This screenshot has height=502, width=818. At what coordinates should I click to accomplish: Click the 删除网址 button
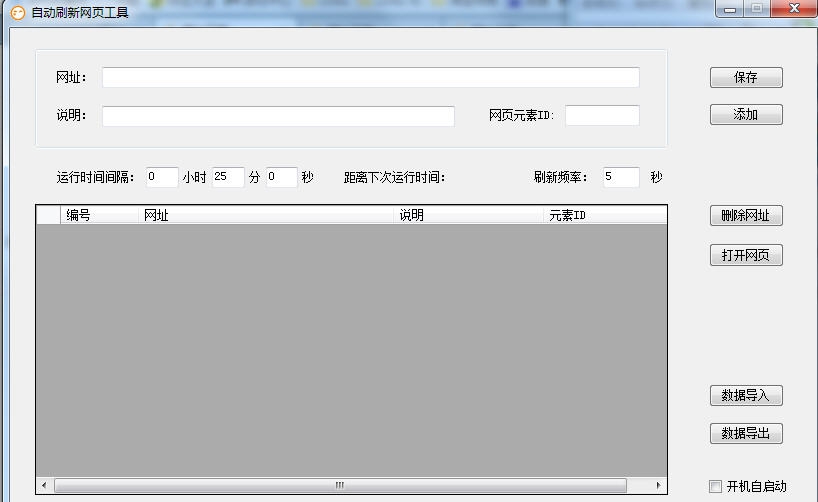point(746,216)
